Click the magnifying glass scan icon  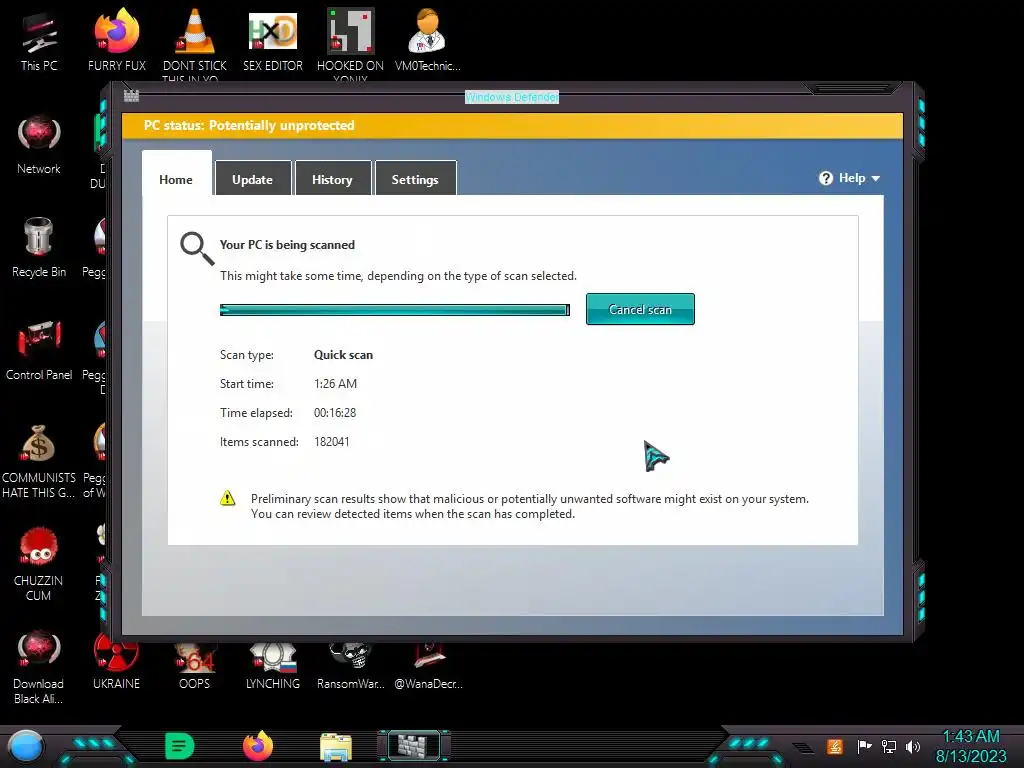(197, 248)
